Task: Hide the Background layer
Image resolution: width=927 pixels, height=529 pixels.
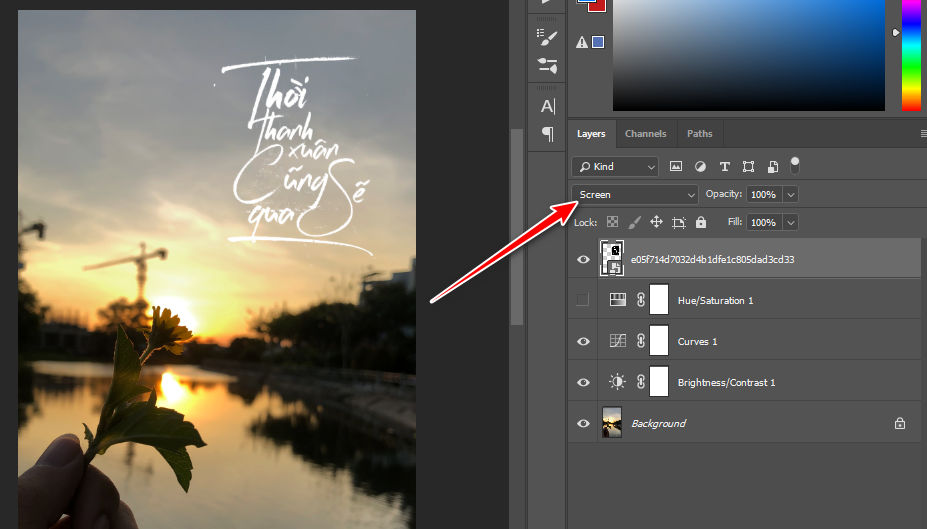Action: pyautogui.click(x=583, y=423)
